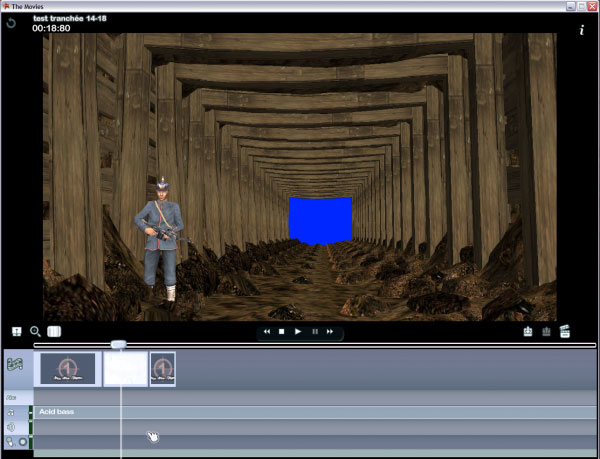The height and width of the screenshot is (459, 600).
Task: Fast forward the movie
Action: coord(330,332)
